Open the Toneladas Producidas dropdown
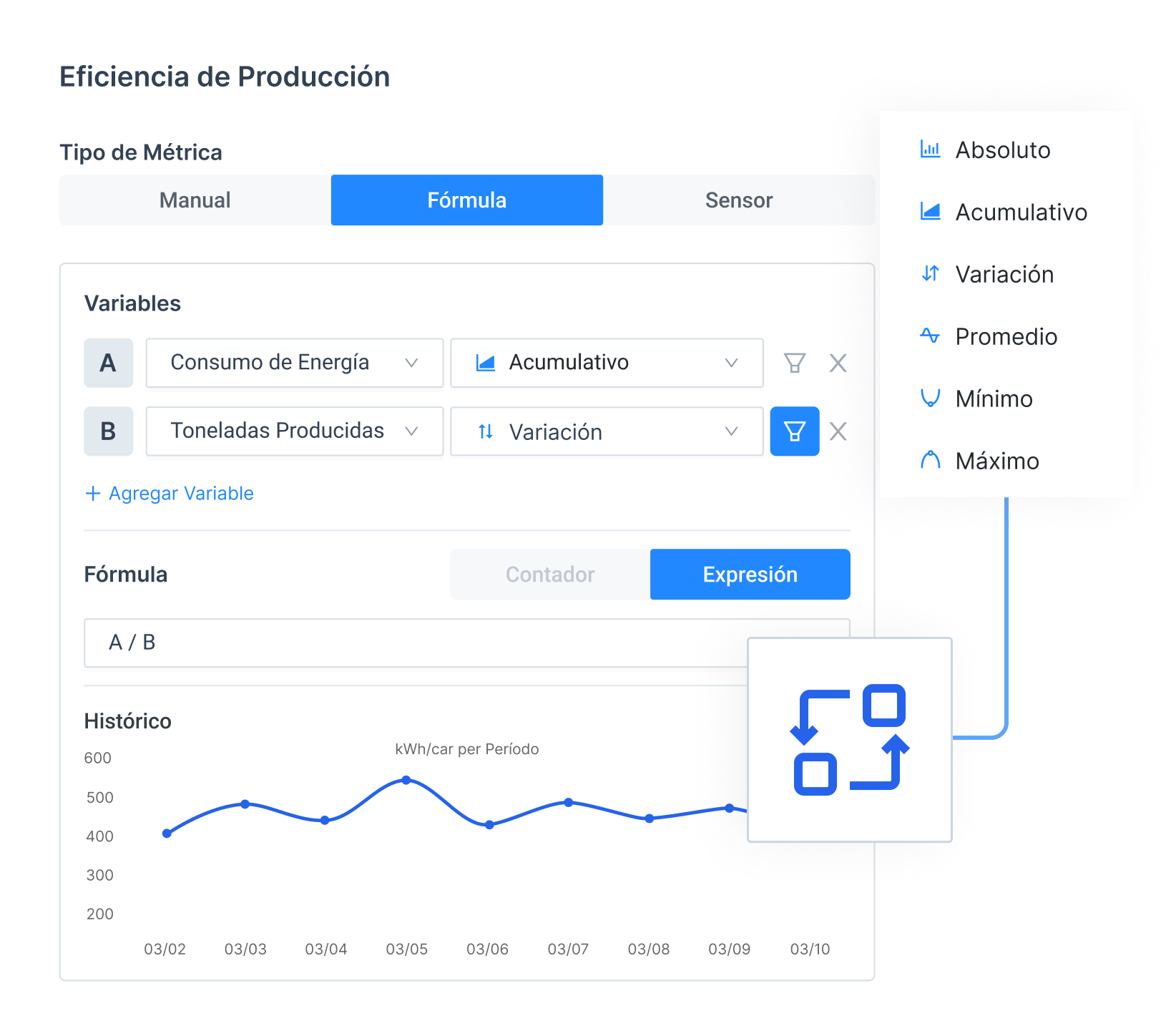The height and width of the screenshot is (1031, 1176). 294,431
